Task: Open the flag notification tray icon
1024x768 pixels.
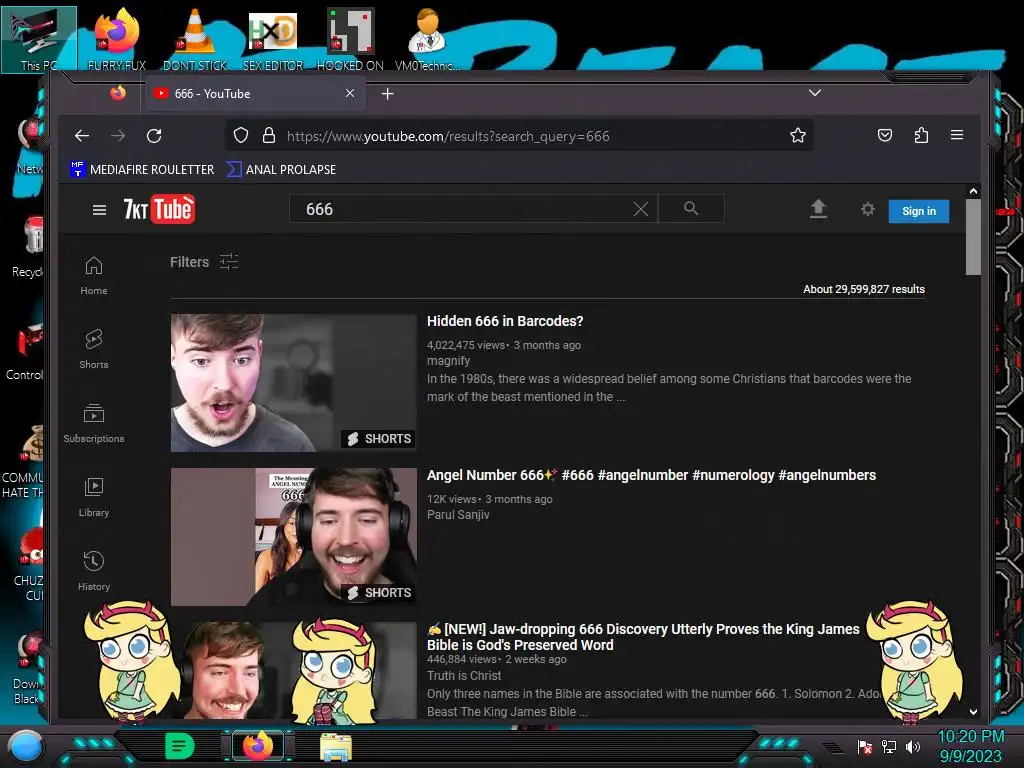Action: [865, 746]
